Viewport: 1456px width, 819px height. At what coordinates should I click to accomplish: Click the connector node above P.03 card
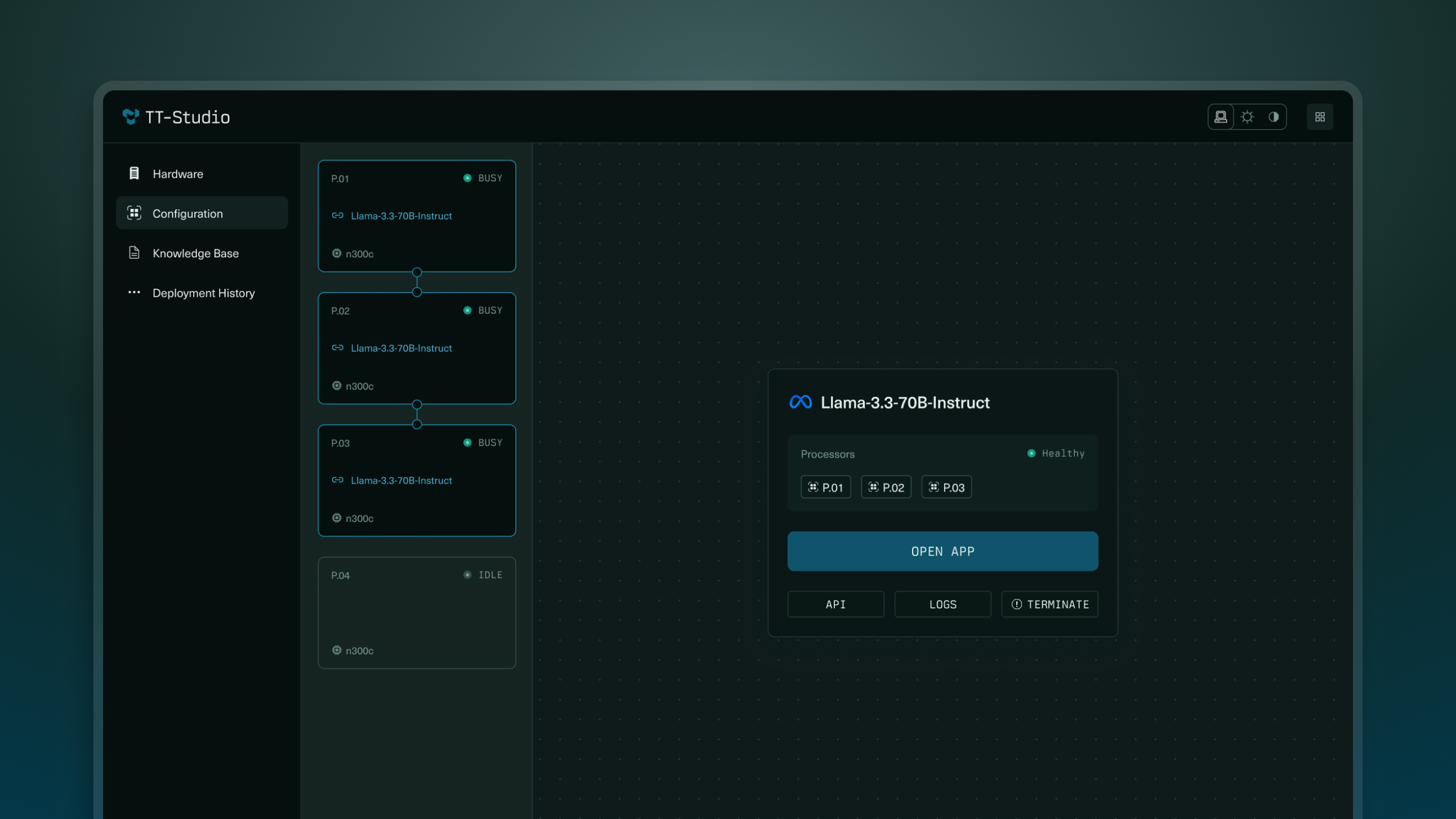(417, 424)
